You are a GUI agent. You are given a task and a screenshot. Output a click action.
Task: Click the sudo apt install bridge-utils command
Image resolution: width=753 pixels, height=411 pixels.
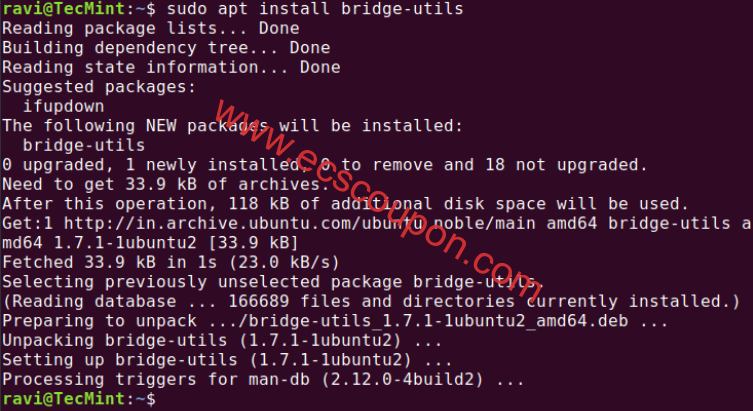click(315, 9)
